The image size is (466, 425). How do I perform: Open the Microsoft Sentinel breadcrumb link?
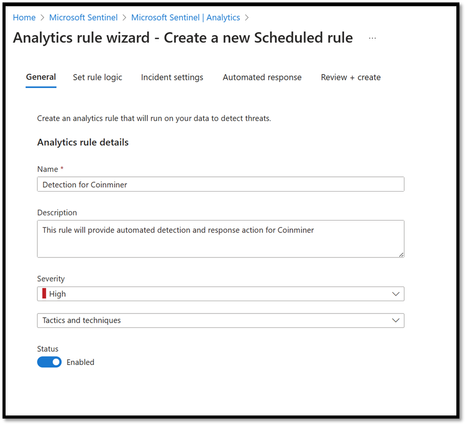coord(83,18)
